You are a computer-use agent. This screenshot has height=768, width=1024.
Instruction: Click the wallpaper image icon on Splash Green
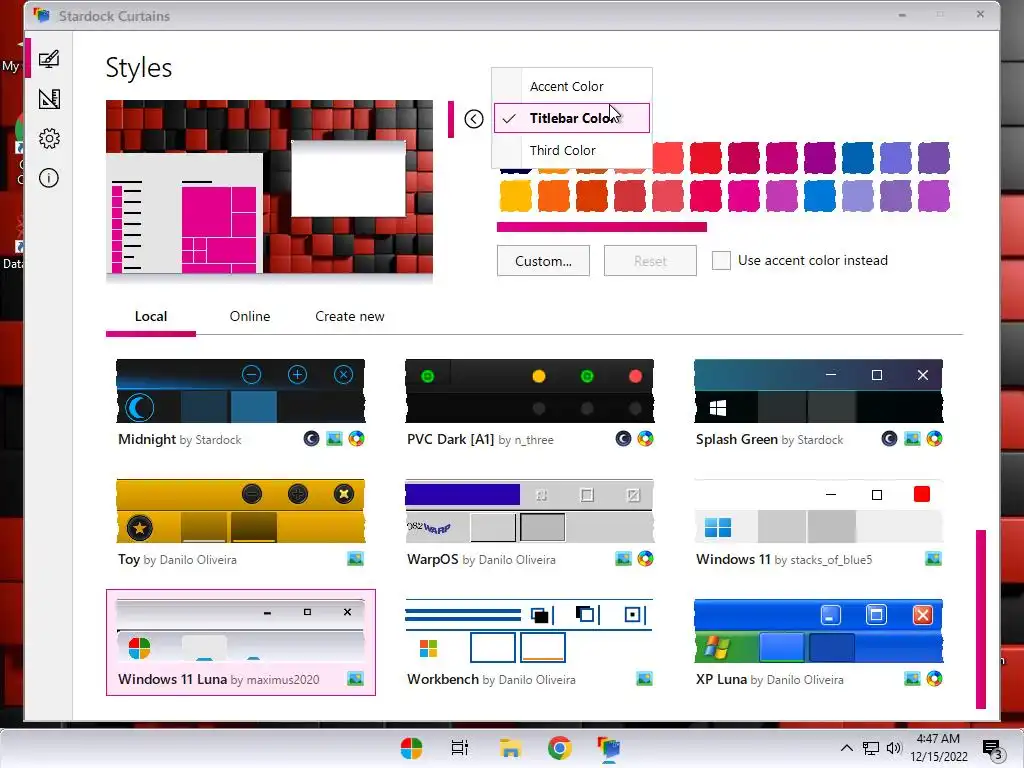pos(912,439)
